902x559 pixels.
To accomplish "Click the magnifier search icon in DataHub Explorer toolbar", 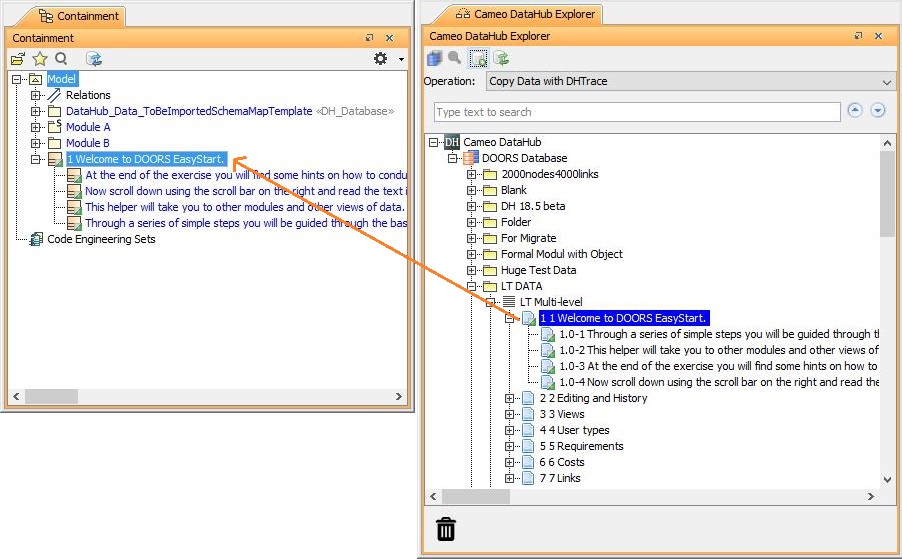I will tap(454, 58).
